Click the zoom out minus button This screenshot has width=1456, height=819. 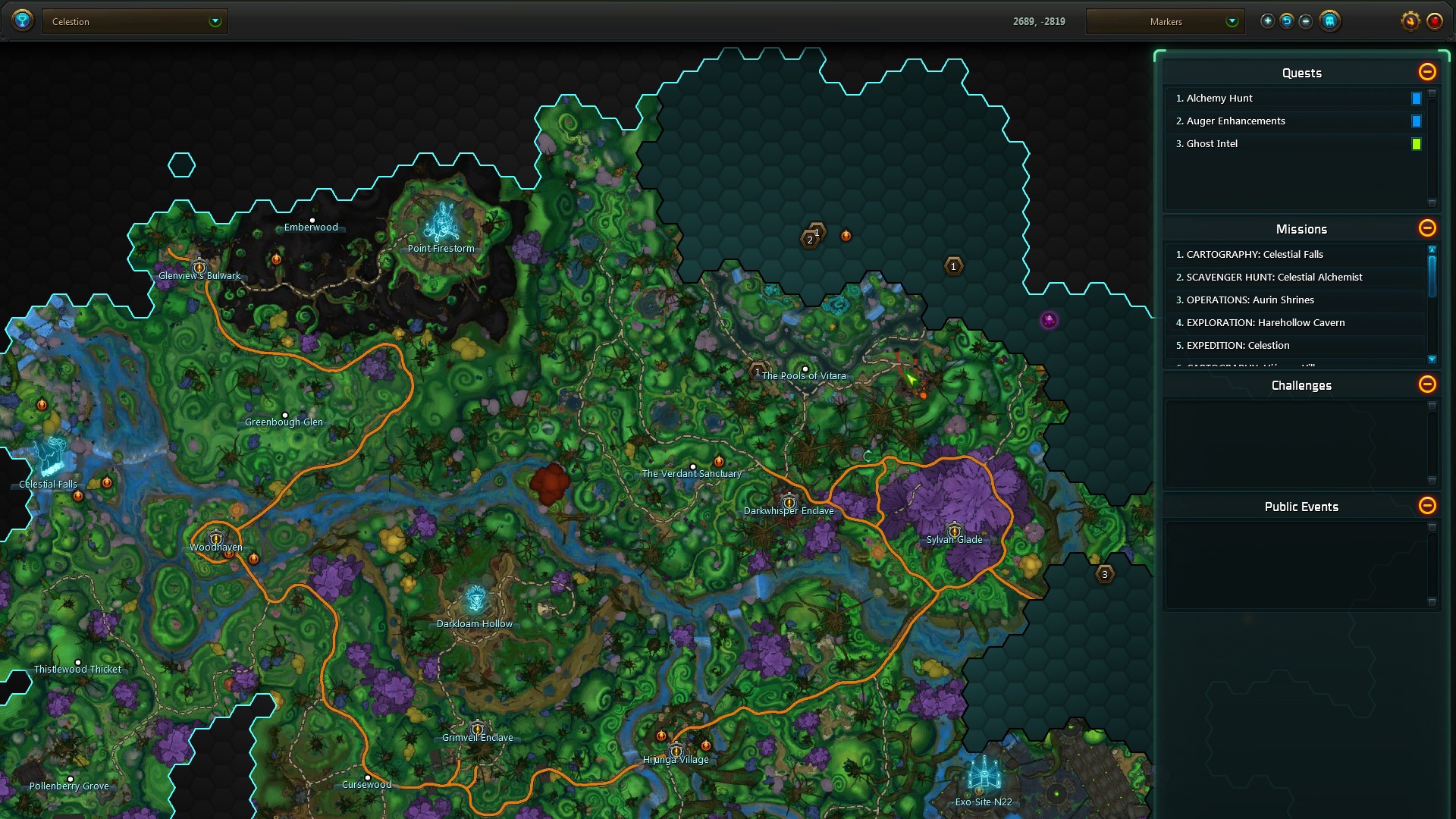point(1306,21)
